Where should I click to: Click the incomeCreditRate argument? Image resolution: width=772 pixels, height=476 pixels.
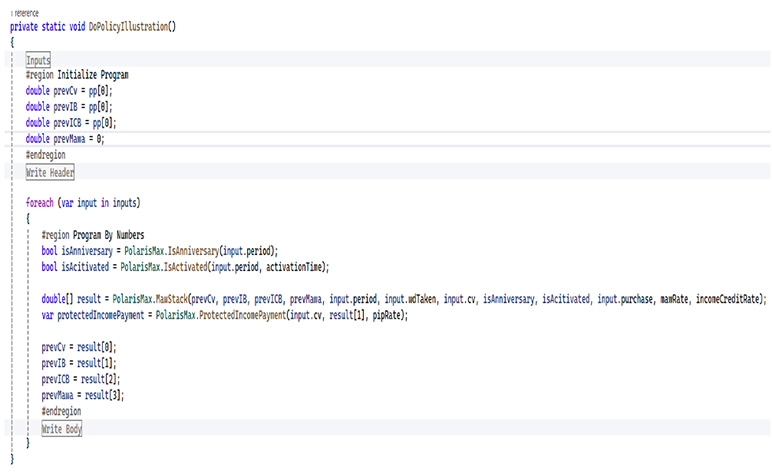[729, 299]
